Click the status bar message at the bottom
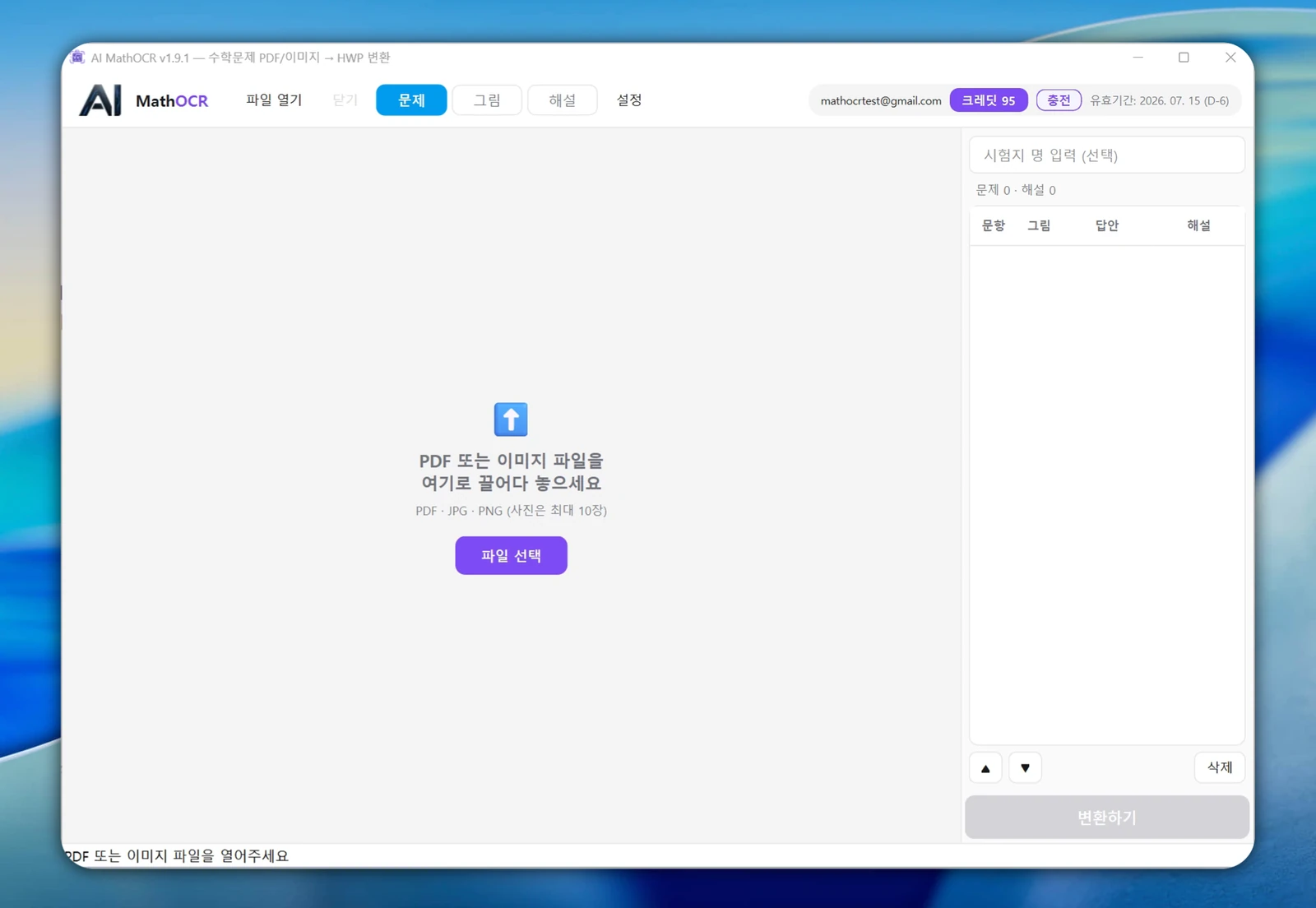 [176, 856]
